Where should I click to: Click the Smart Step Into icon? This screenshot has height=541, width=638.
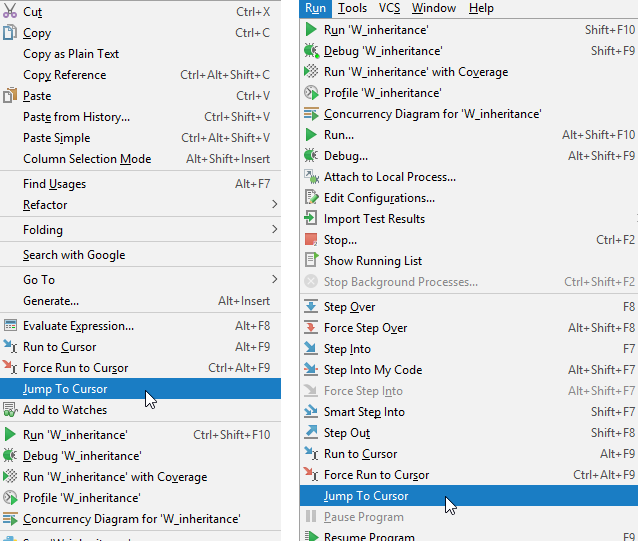click(311, 411)
